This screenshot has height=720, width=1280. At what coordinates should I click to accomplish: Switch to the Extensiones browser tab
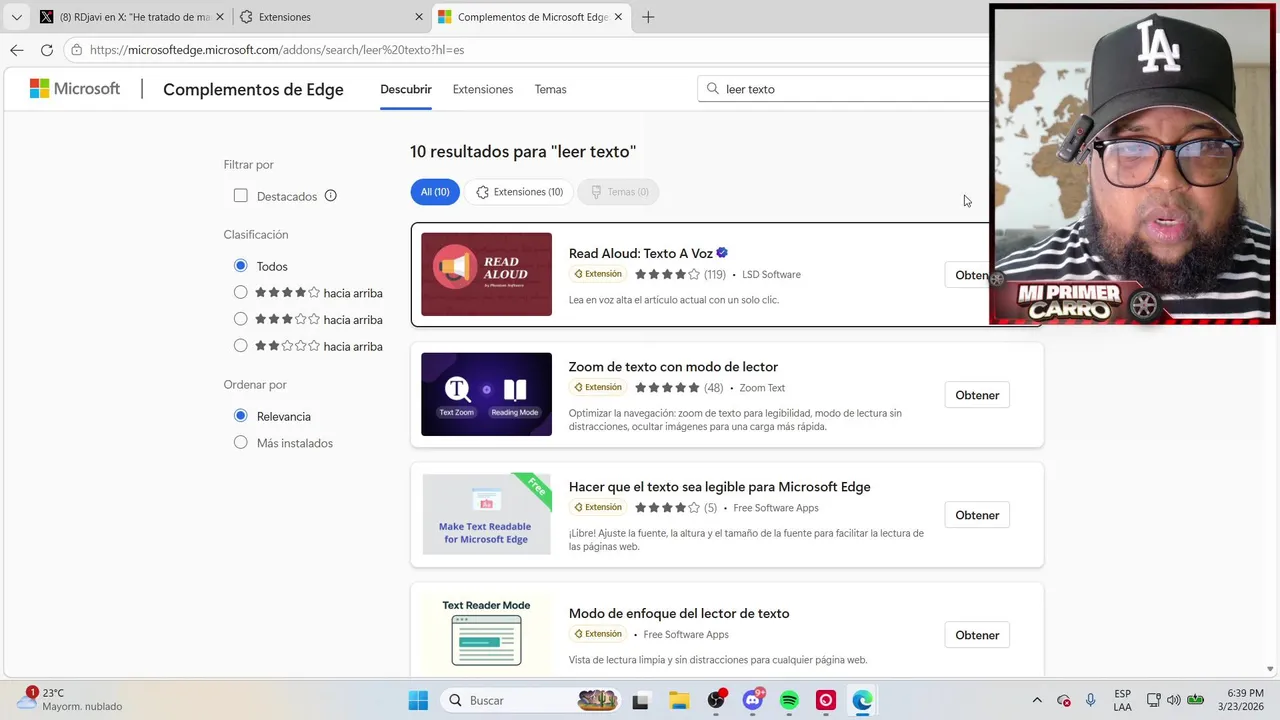pyautogui.click(x=333, y=17)
